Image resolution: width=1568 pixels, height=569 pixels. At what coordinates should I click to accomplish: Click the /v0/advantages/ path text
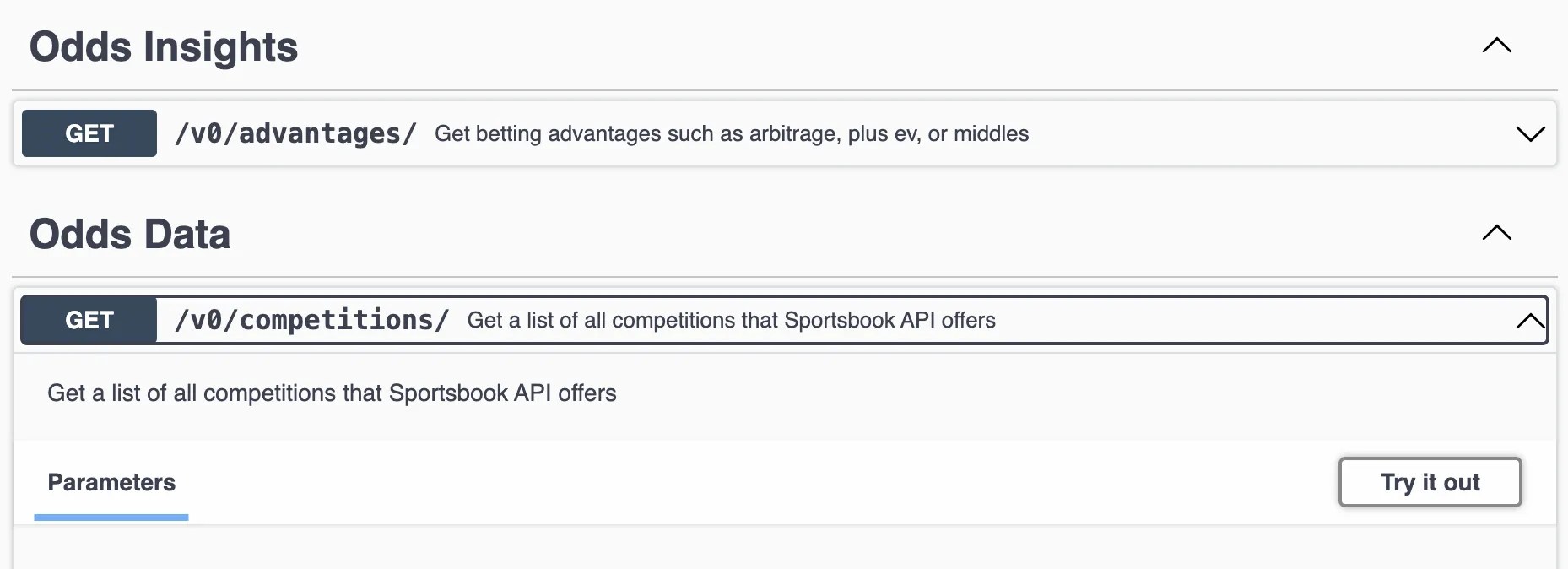pyautogui.click(x=295, y=133)
